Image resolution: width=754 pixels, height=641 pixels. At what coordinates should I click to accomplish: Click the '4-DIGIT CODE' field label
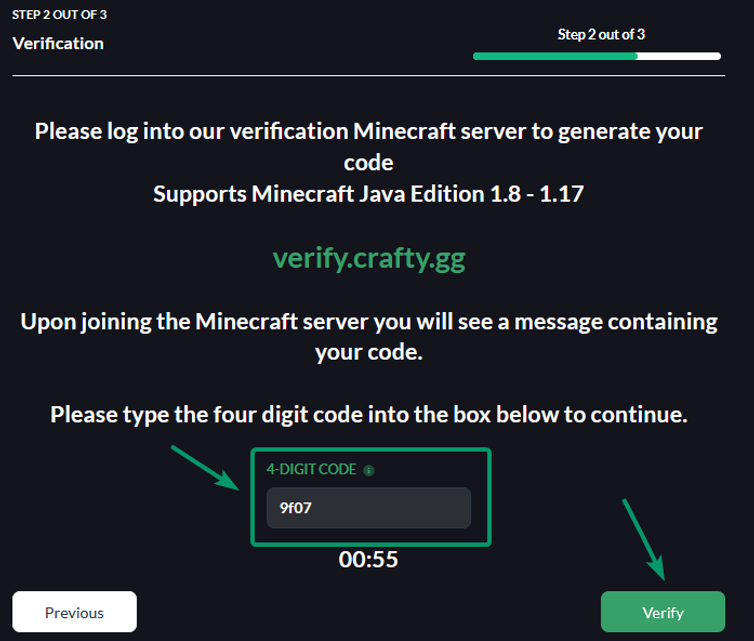(x=311, y=469)
